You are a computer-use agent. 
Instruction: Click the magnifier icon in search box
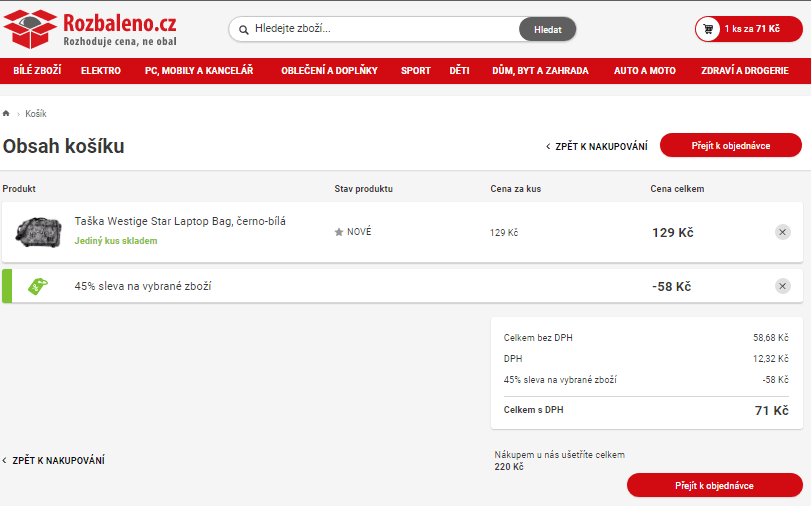click(x=243, y=29)
